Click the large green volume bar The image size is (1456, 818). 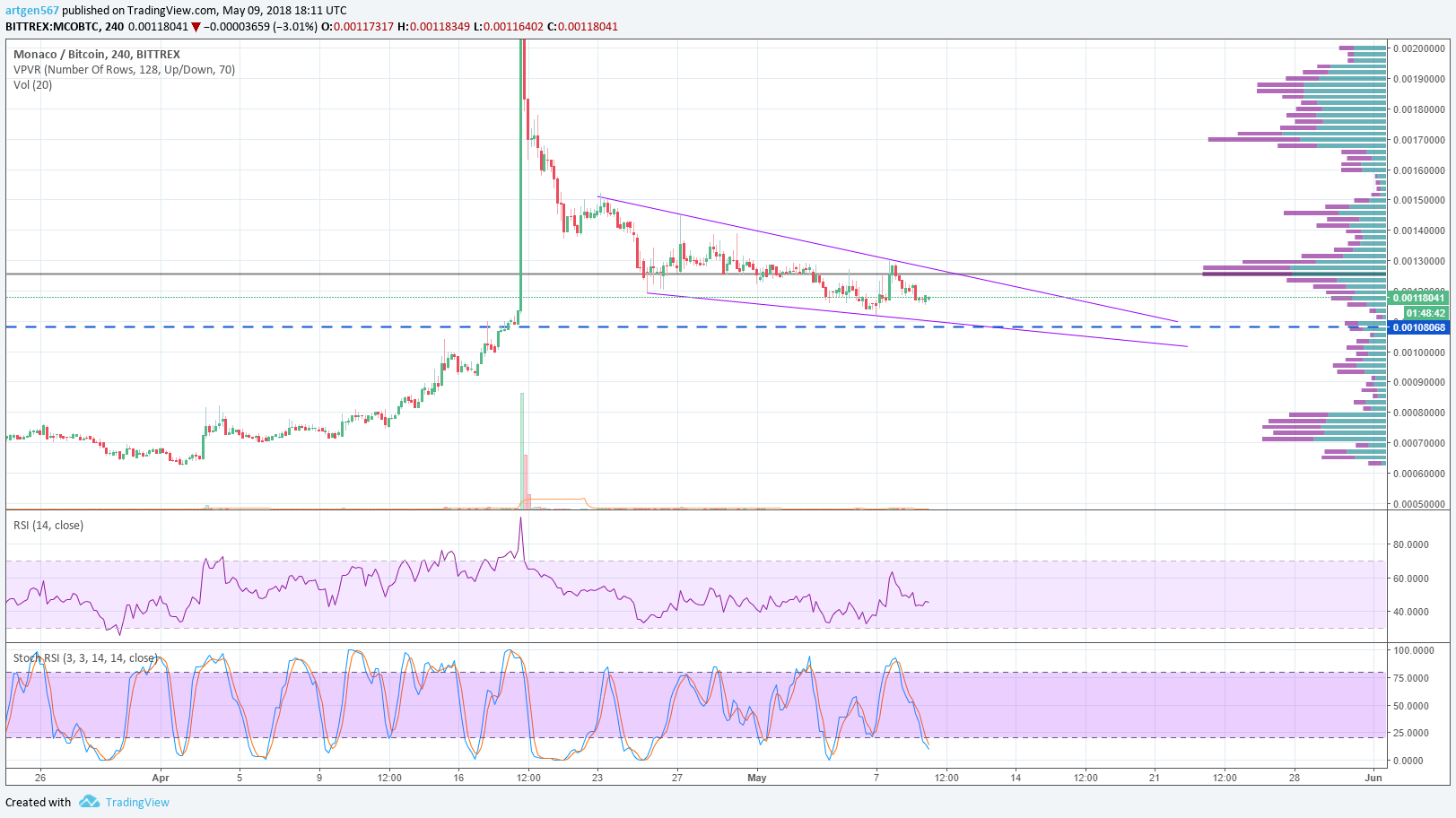point(521,451)
